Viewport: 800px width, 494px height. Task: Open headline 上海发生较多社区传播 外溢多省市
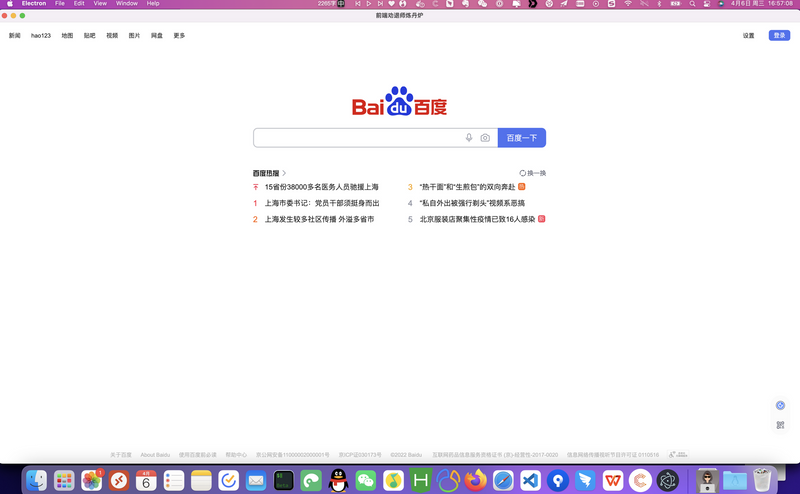319,219
